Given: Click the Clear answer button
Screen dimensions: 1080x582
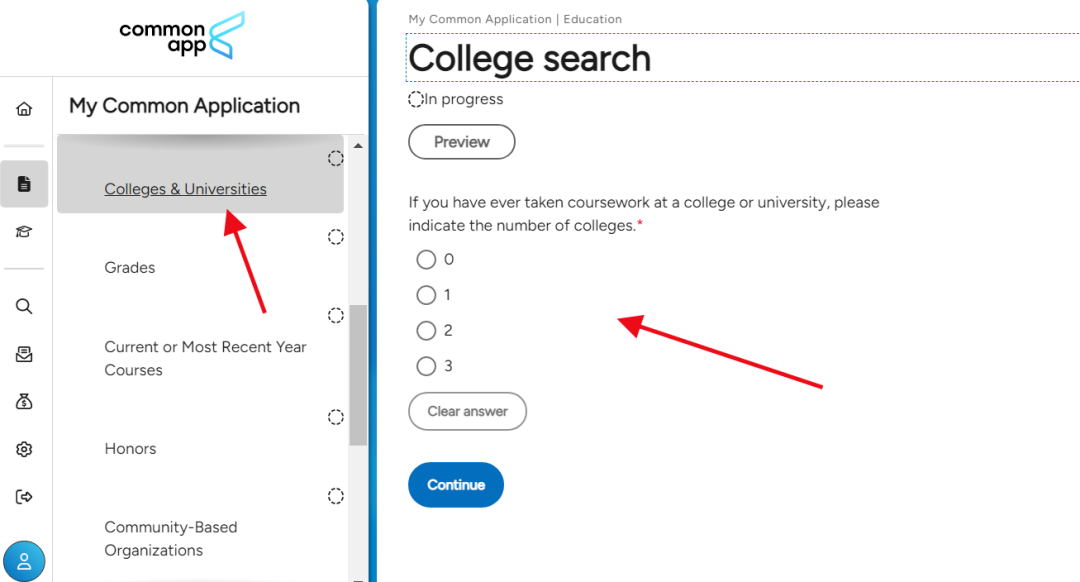Looking at the screenshot, I should (467, 411).
